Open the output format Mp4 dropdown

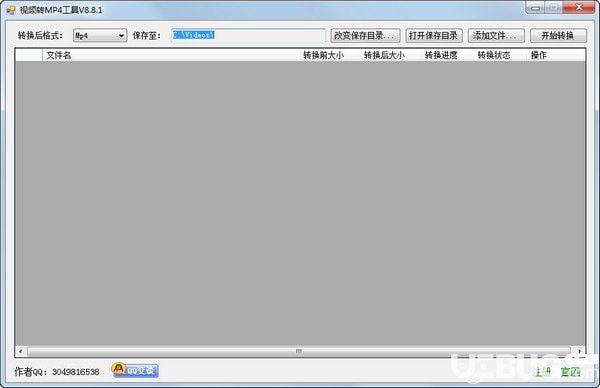point(100,36)
